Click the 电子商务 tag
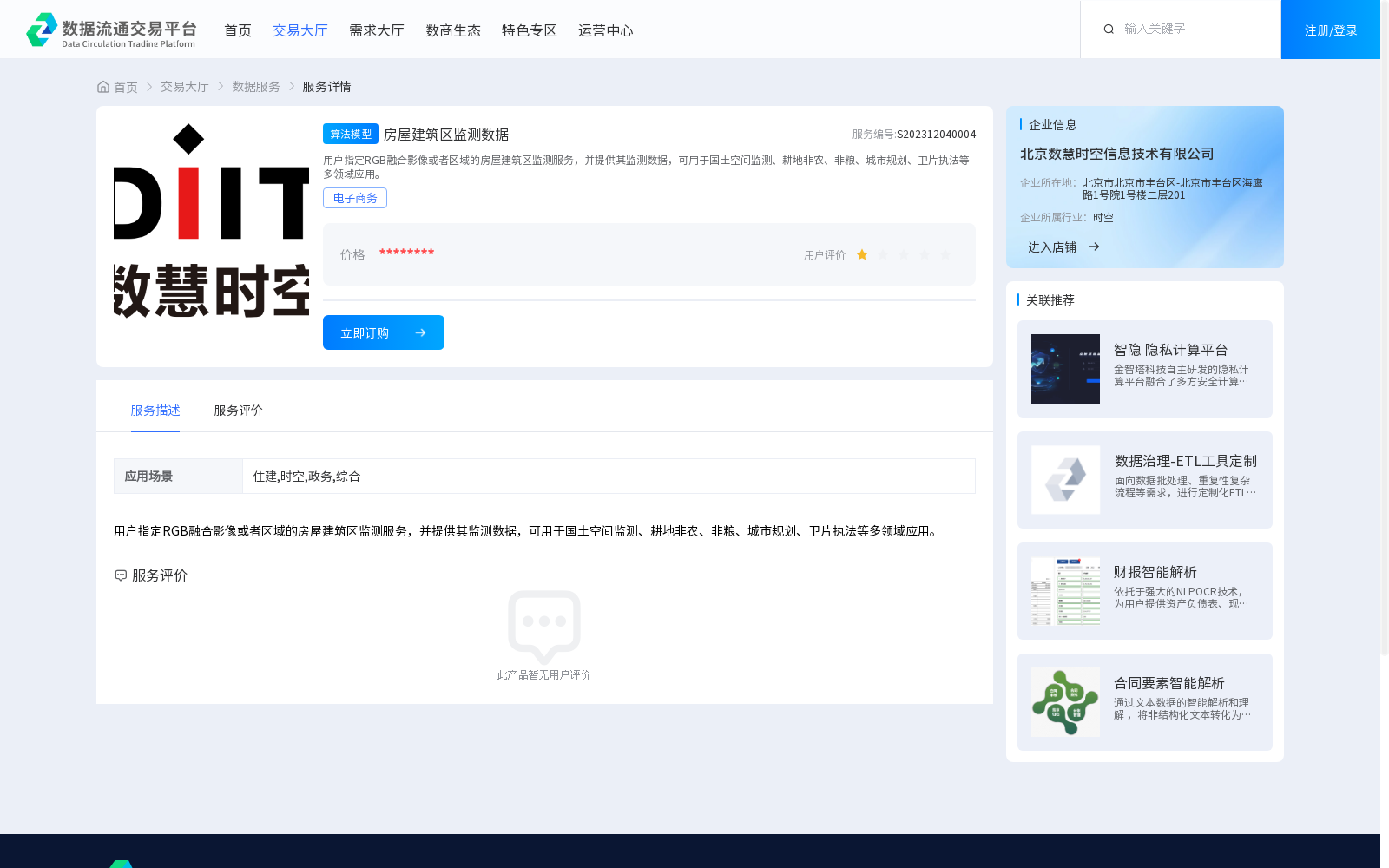Image resolution: width=1389 pixels, height=868 pixels. 355,198
